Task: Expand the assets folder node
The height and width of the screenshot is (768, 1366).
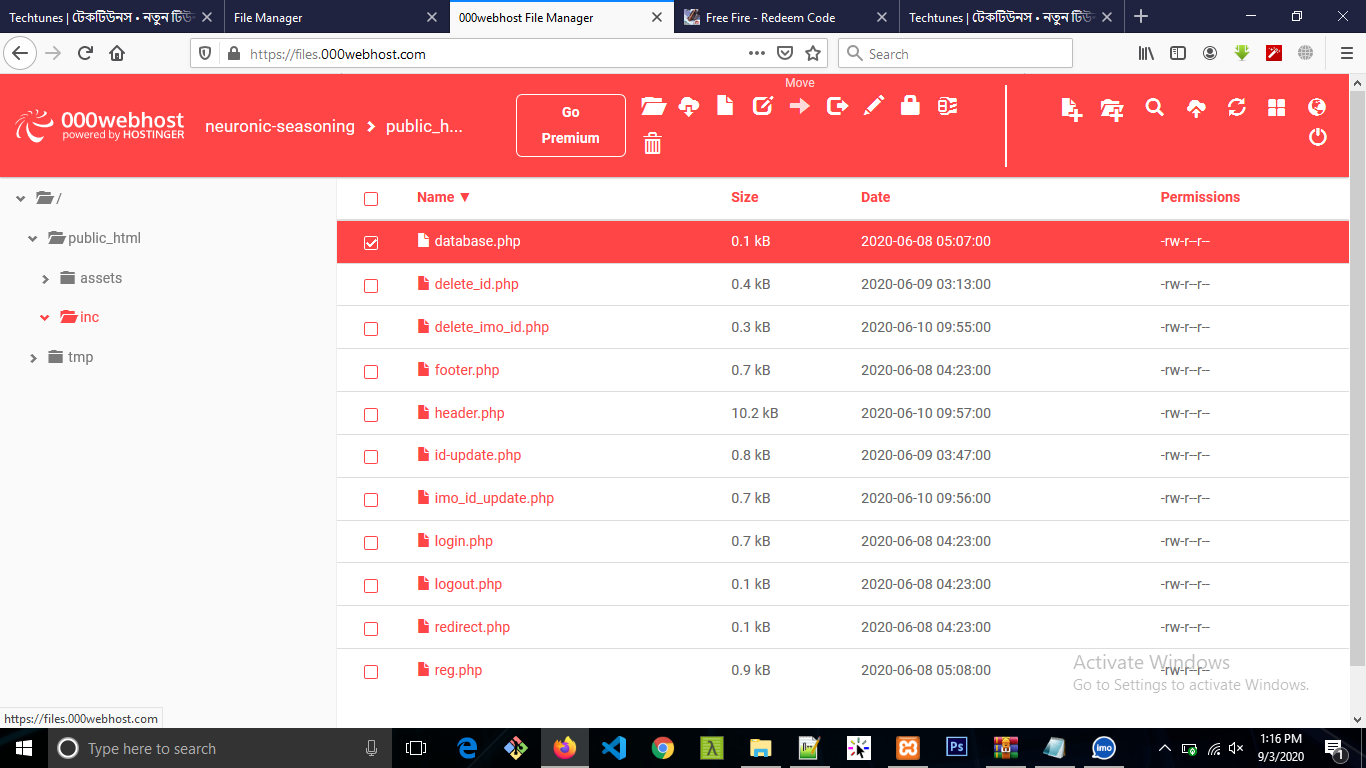Action: pyautogui.click(x=45, y=279)
